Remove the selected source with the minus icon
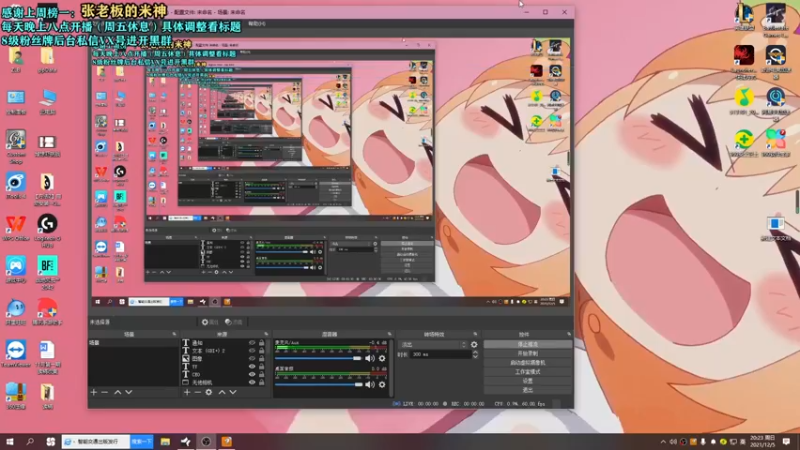 pyautogui.click(x=197, y=392)
